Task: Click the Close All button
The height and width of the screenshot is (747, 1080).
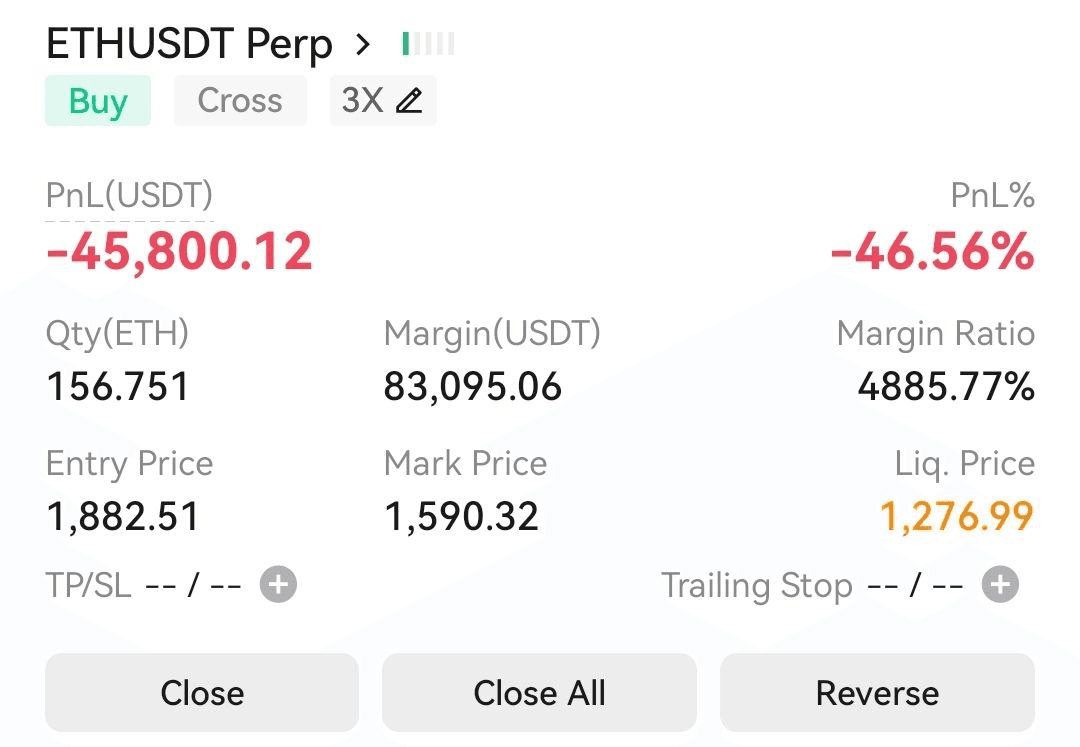Action: point(539,693)
